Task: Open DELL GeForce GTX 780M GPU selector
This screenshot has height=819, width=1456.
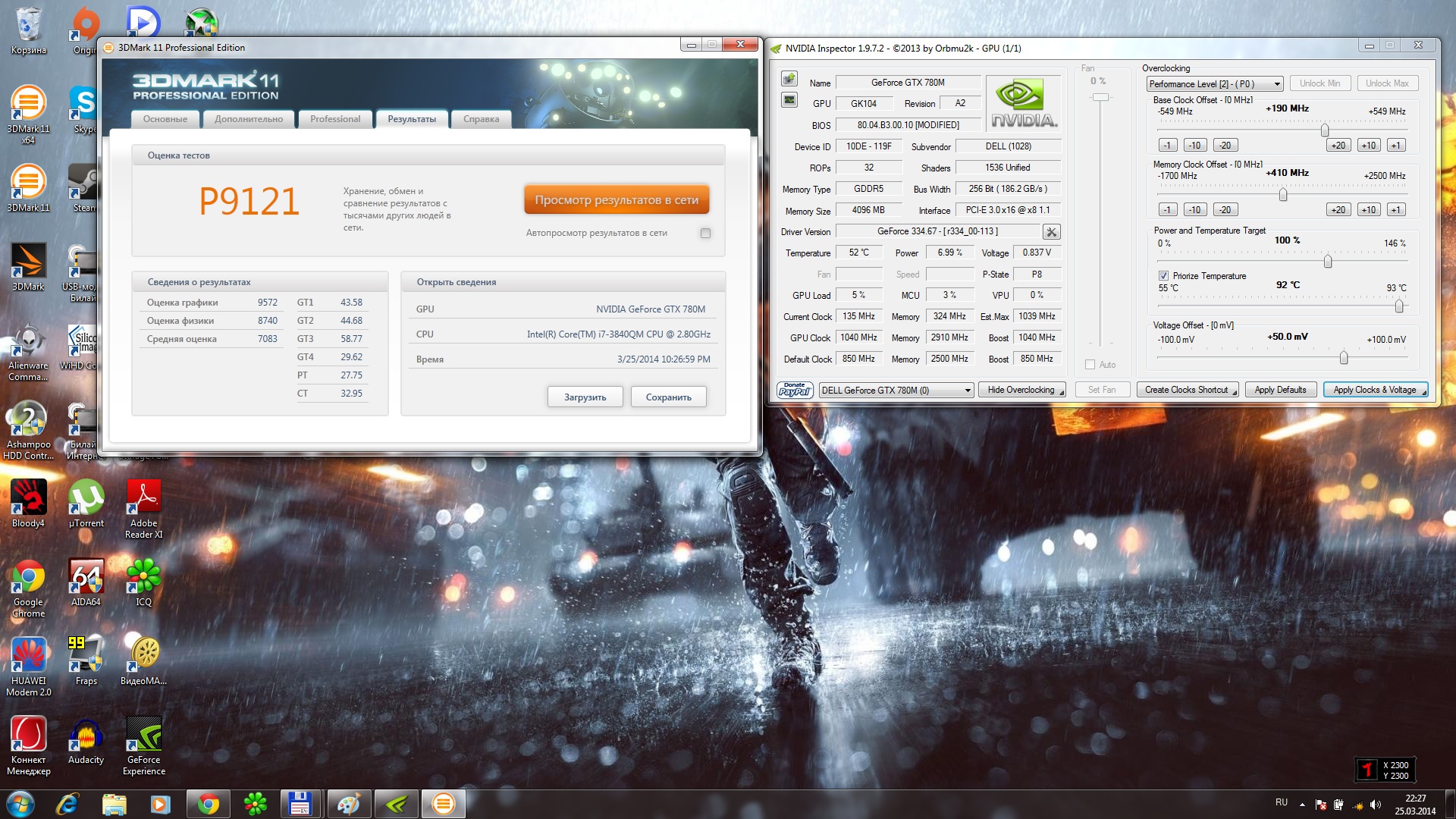Action: click(x=896, y=391)
